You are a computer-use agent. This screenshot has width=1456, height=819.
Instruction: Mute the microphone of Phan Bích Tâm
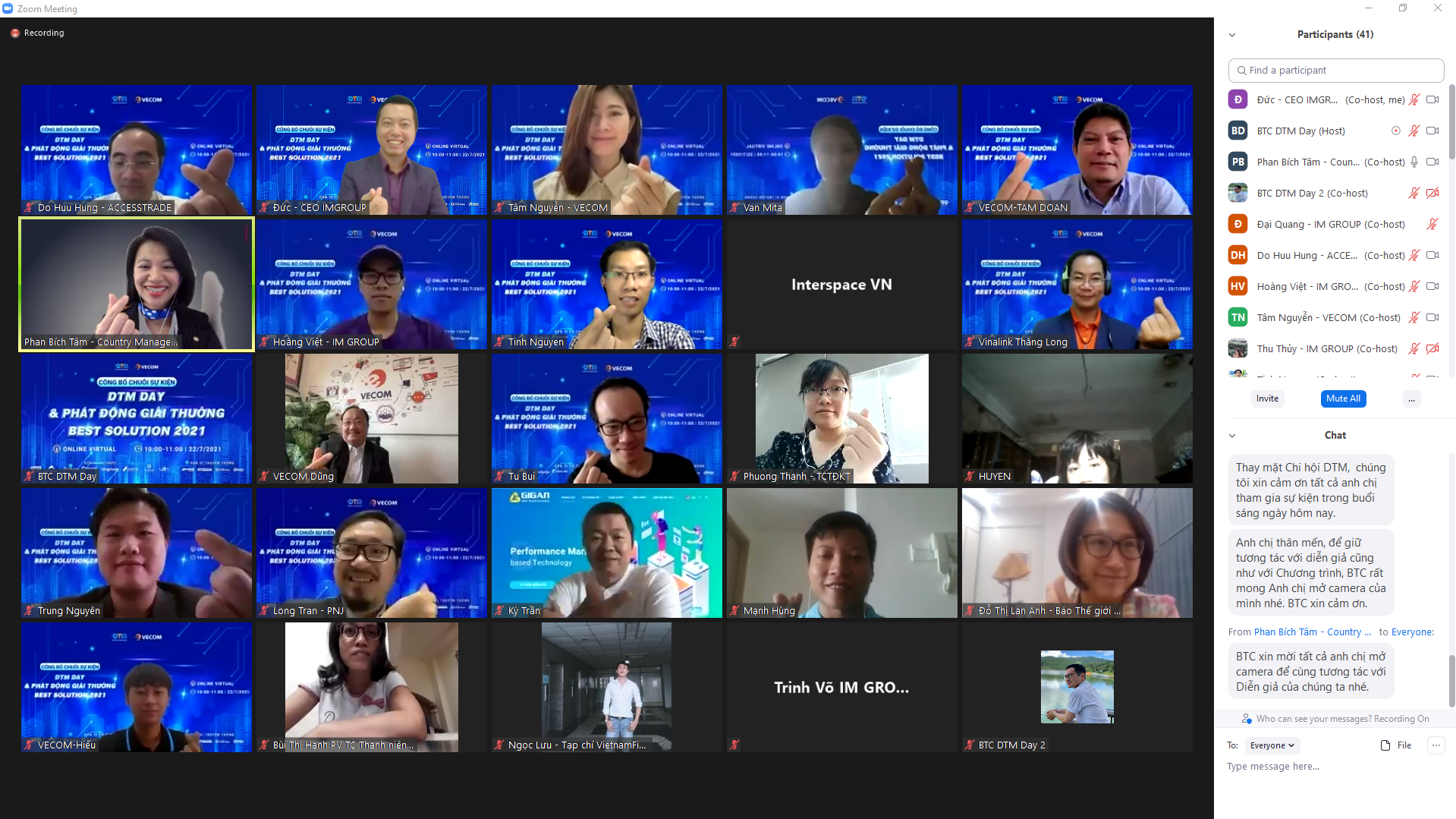[x=1414, y=162]
